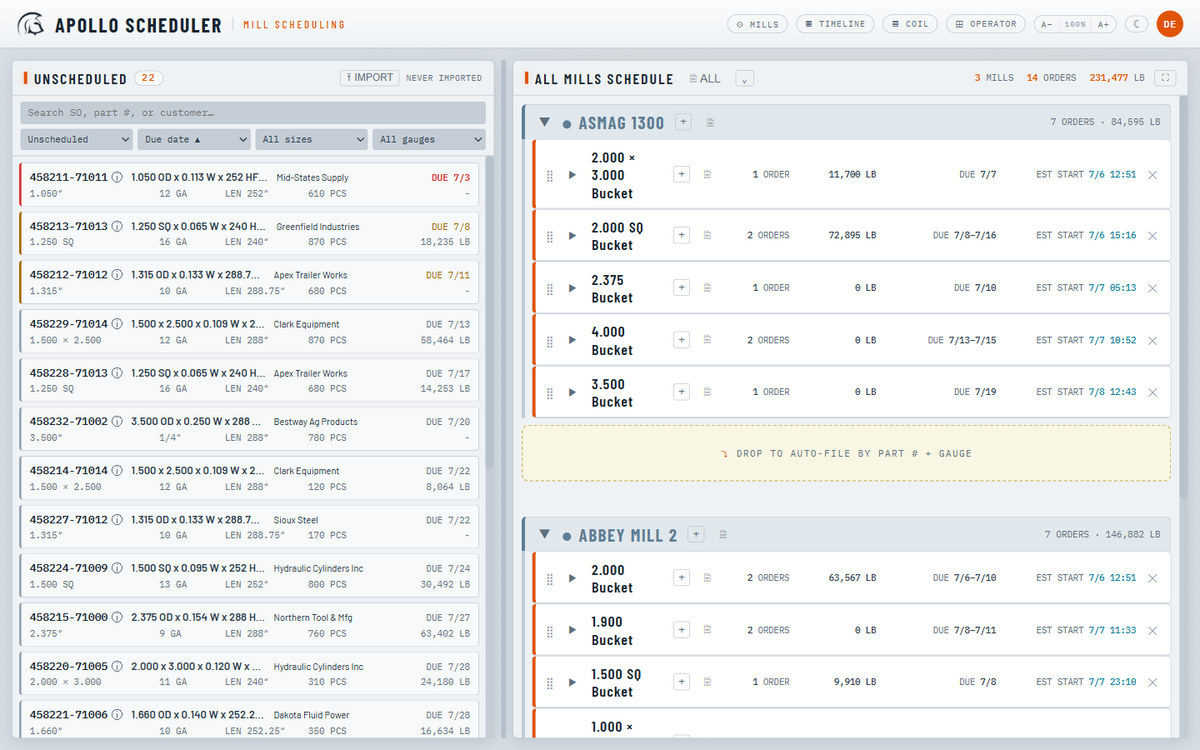Remove Abbey Mill 2 1.900 Bucket

tap(1152, 630)
